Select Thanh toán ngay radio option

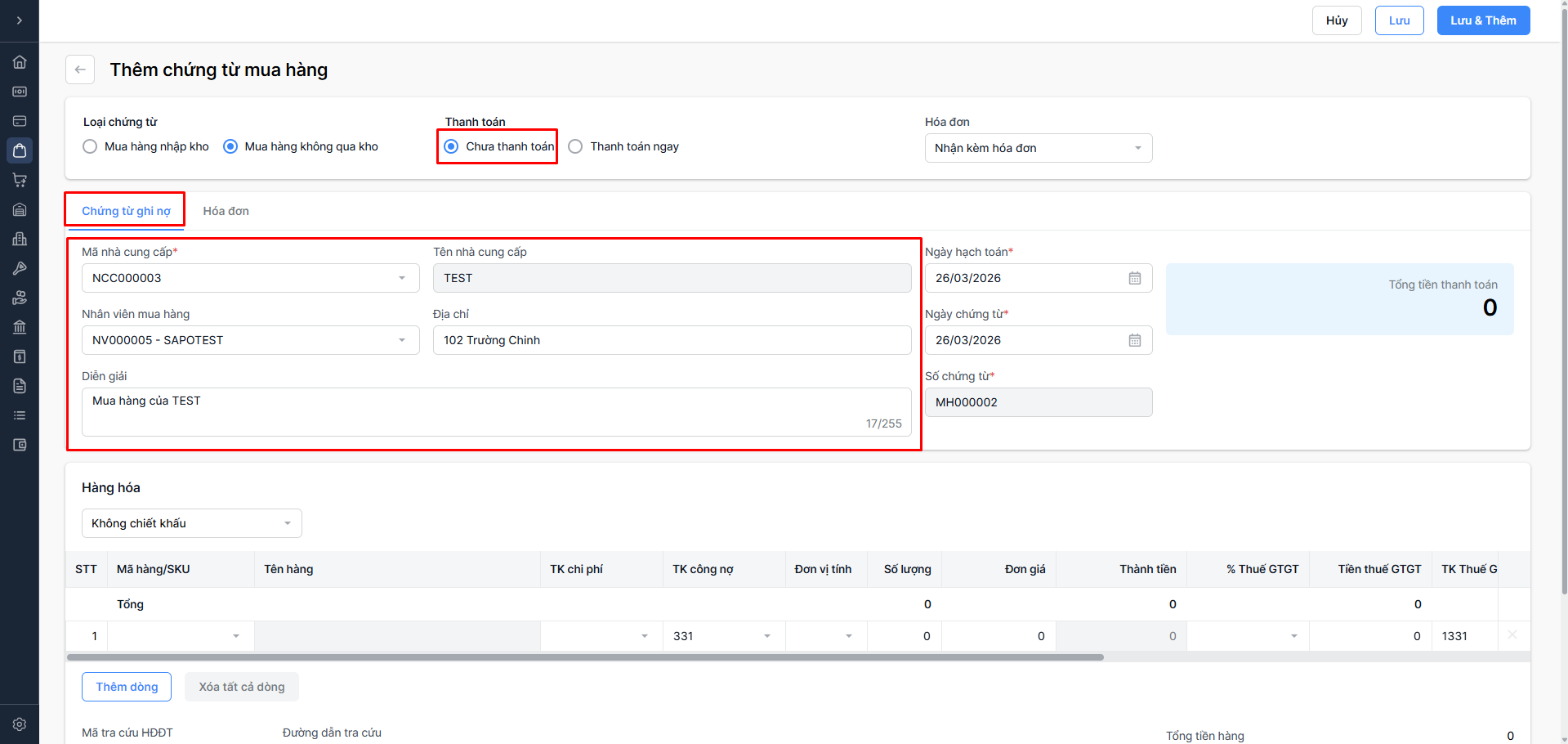coord(576,146)
